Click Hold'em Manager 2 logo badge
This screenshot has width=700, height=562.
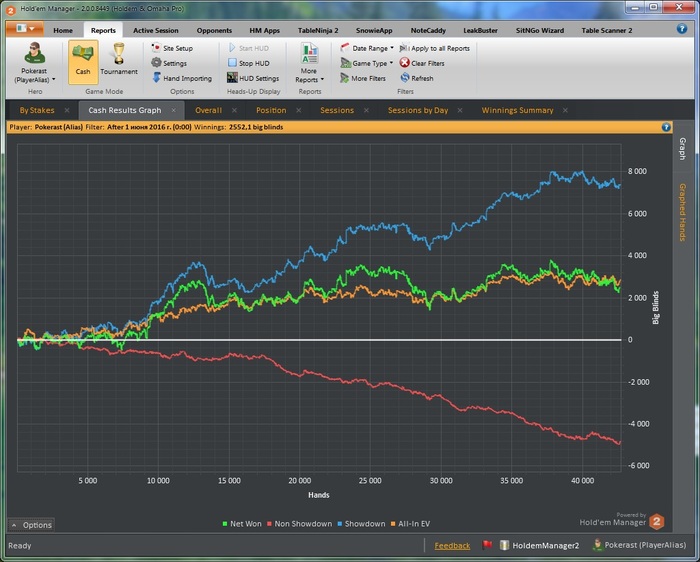pyautogui.click(x=657, y=521)
